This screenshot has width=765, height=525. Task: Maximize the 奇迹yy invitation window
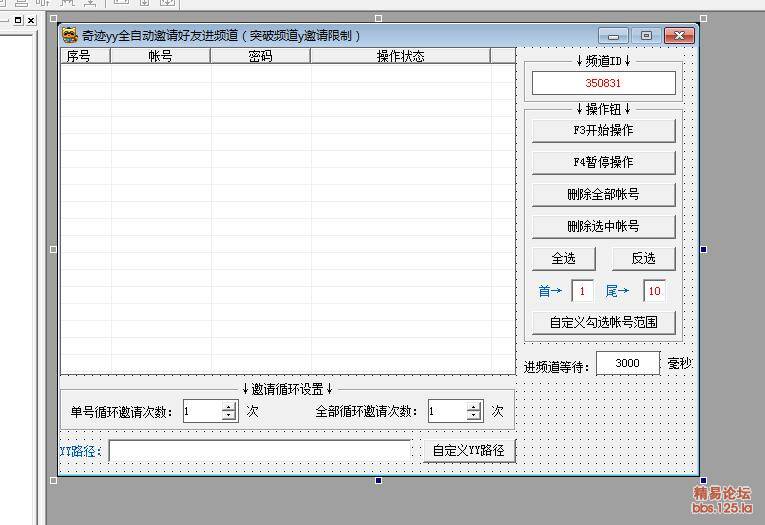(x=646, y=35)
